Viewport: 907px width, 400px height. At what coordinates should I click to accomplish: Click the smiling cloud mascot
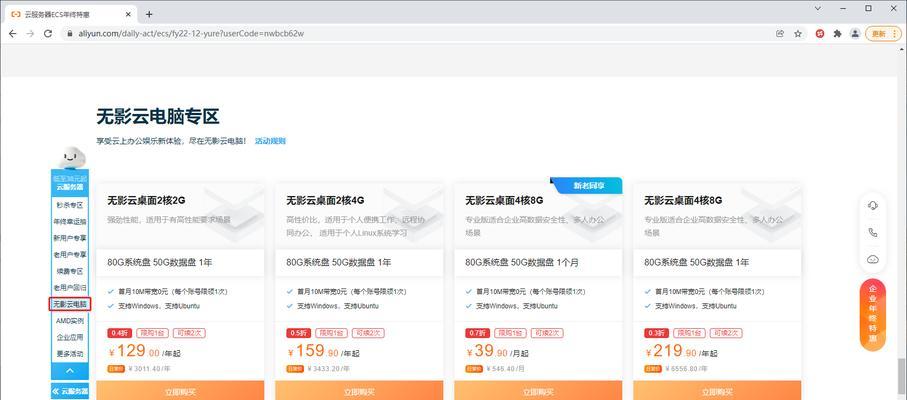(x=72, y=157)
